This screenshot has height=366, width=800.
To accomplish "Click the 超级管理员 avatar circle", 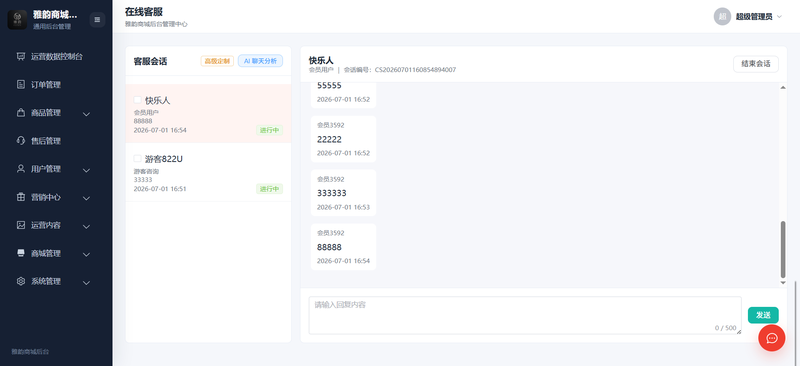I will tap(722, 16).
